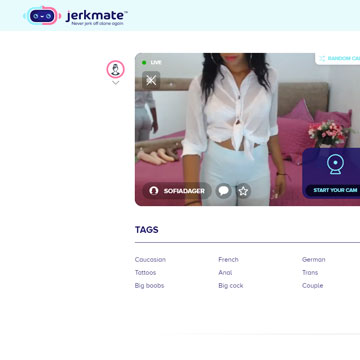
Task: Select the German tag
Action: 314,259
